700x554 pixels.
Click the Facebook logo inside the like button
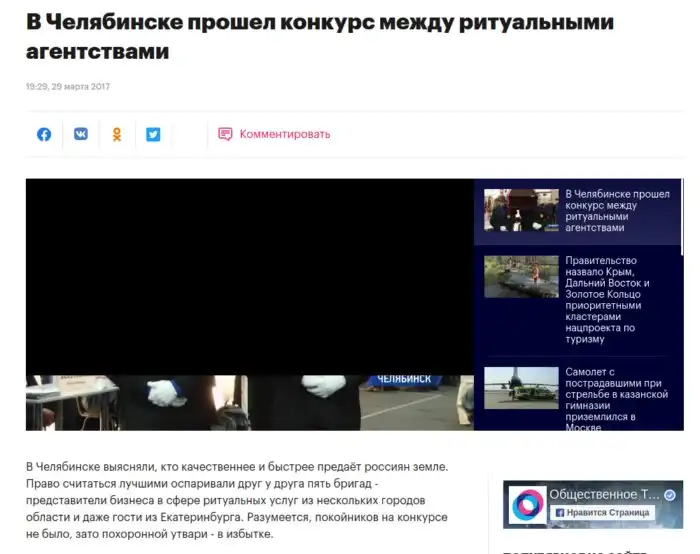(x=560, y=512)
